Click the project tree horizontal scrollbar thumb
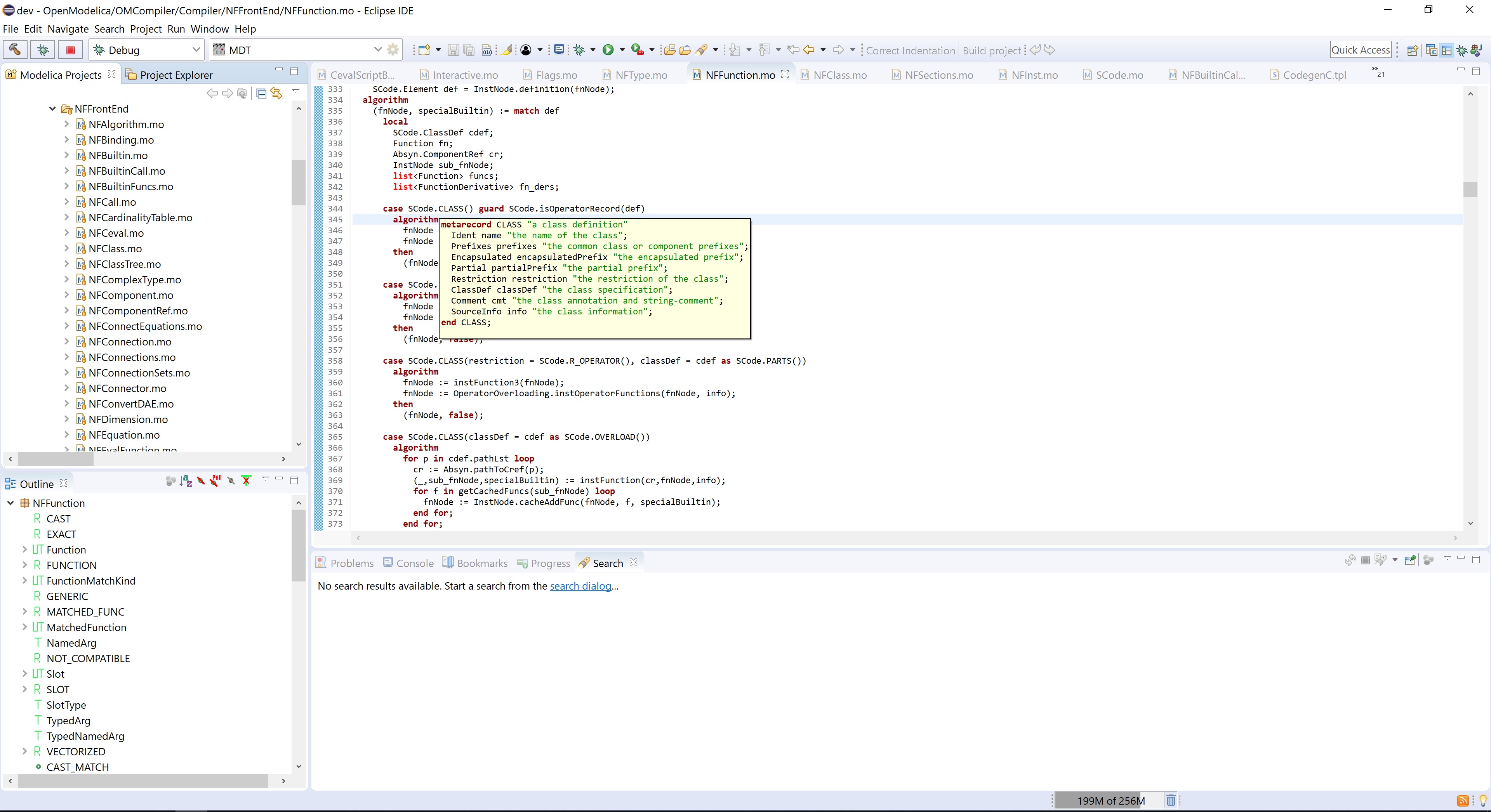The height and width of the screenshot is (812, 1491). (56, 458)
